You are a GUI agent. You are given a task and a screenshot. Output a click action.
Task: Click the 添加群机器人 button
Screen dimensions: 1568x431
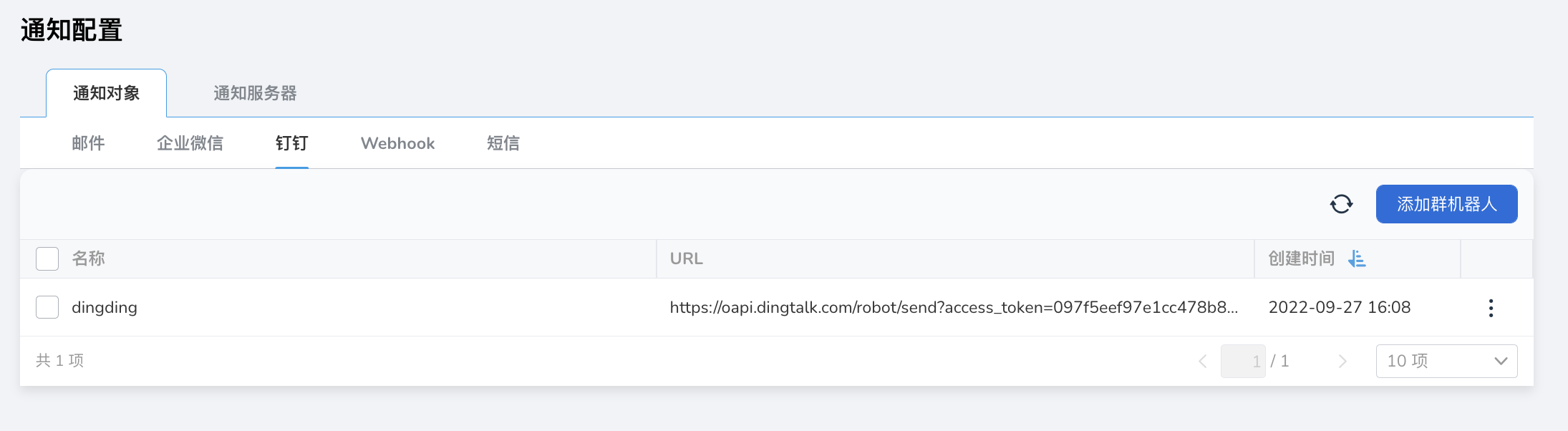point(1446,204)
